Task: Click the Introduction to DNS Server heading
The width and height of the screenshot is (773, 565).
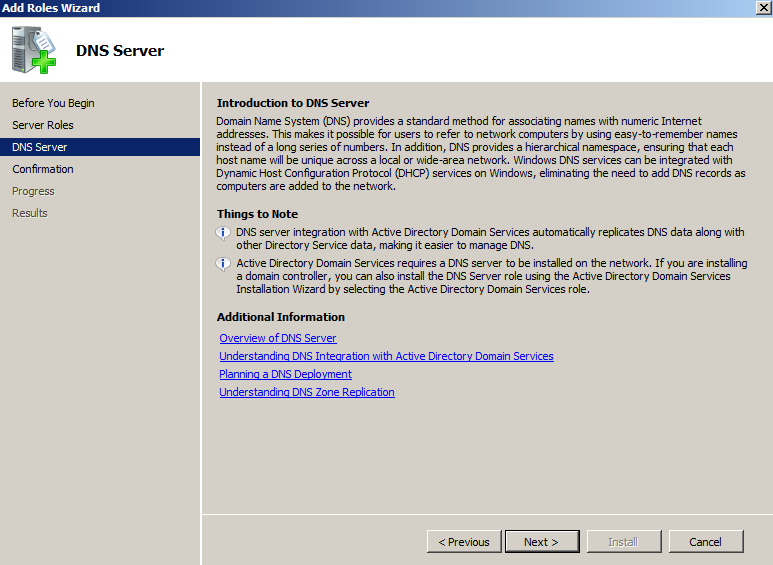Action: click(293, 103)
